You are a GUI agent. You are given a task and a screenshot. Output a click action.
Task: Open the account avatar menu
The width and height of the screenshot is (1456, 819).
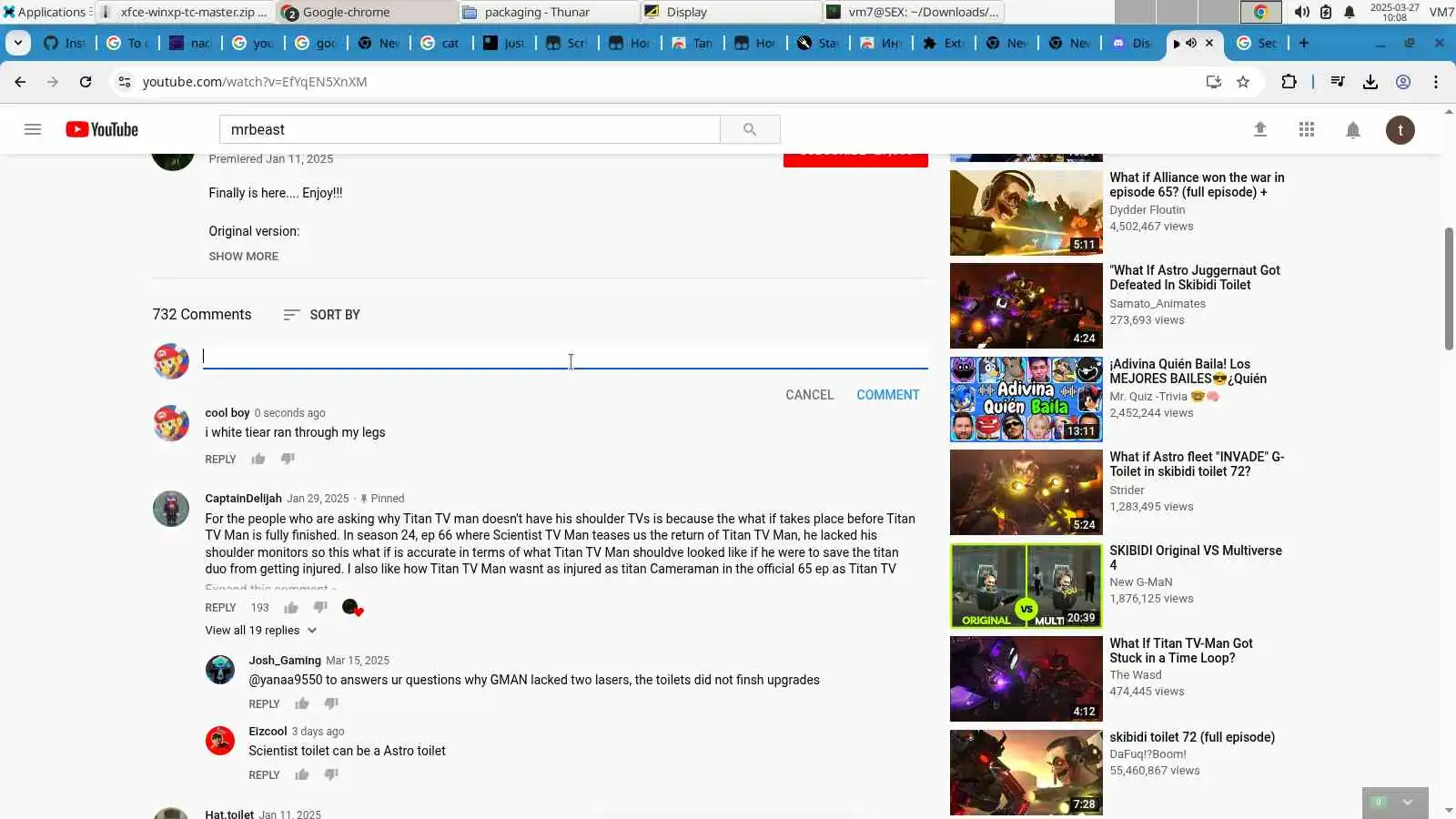1400,129
